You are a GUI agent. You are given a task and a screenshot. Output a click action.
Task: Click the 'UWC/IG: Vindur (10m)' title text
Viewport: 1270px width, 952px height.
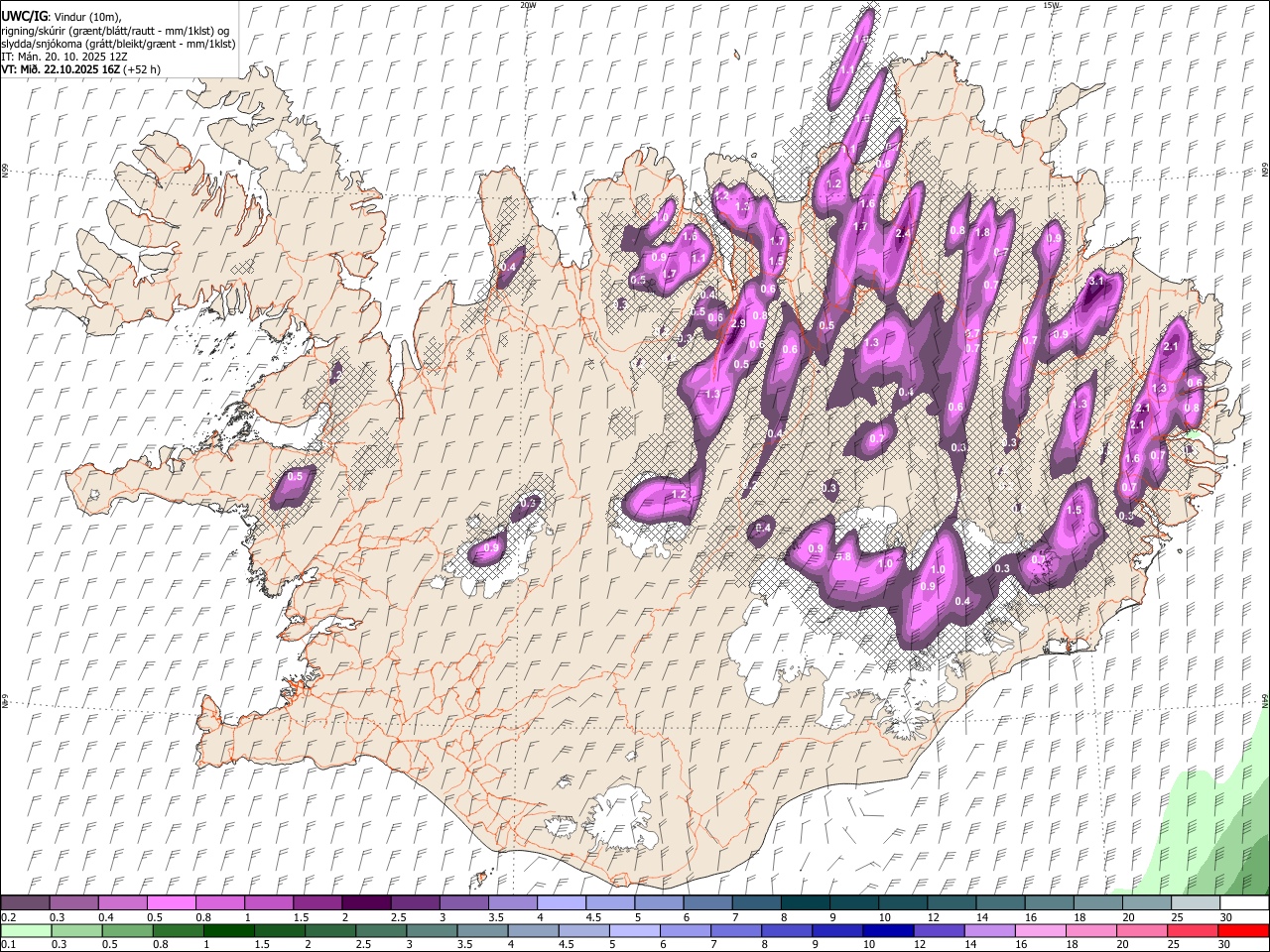[62, 16]
